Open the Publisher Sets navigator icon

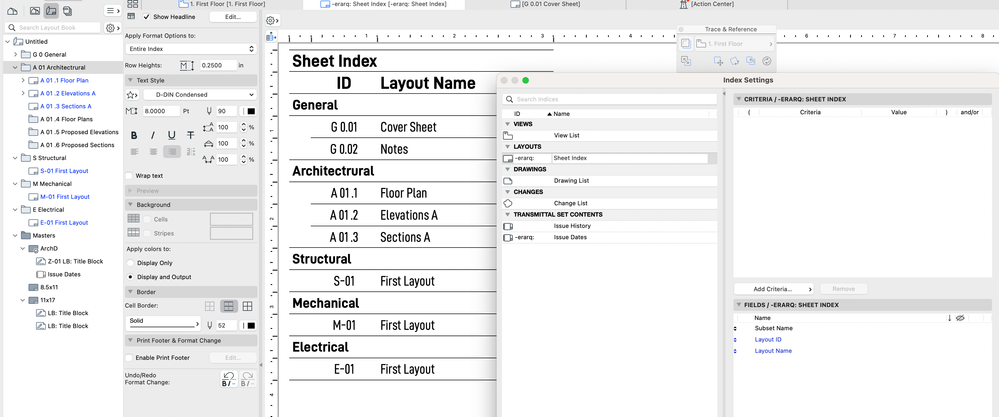[x=68, y=11]
